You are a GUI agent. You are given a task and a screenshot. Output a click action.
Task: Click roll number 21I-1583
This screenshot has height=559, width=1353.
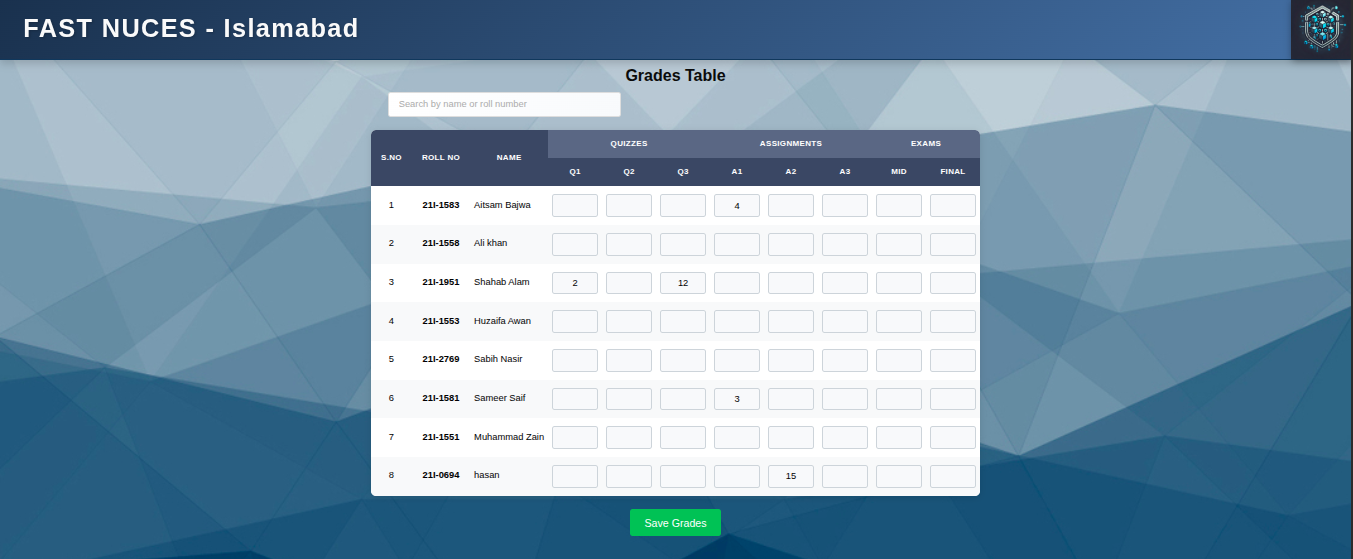tap(441, 205)
